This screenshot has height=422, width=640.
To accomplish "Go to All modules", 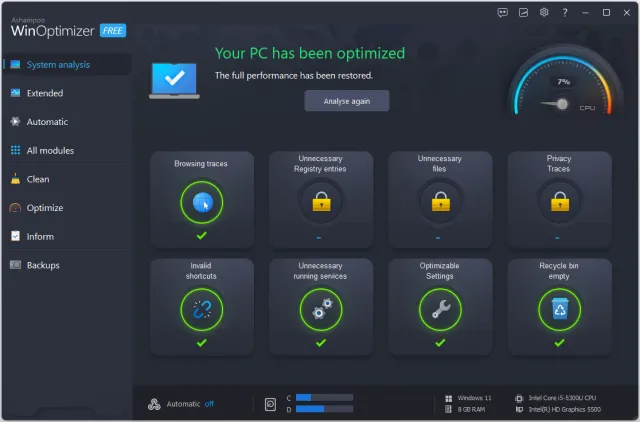I will coord(50,150).
